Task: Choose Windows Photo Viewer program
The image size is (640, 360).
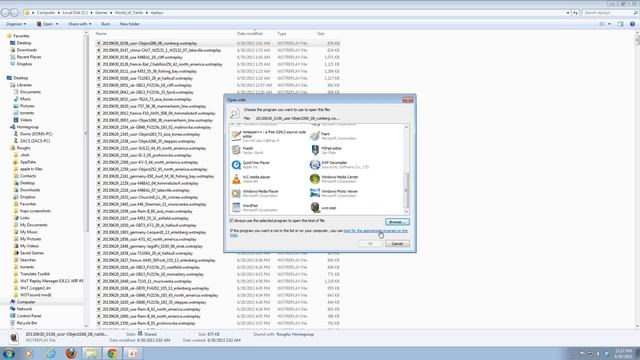Action: 334,193
